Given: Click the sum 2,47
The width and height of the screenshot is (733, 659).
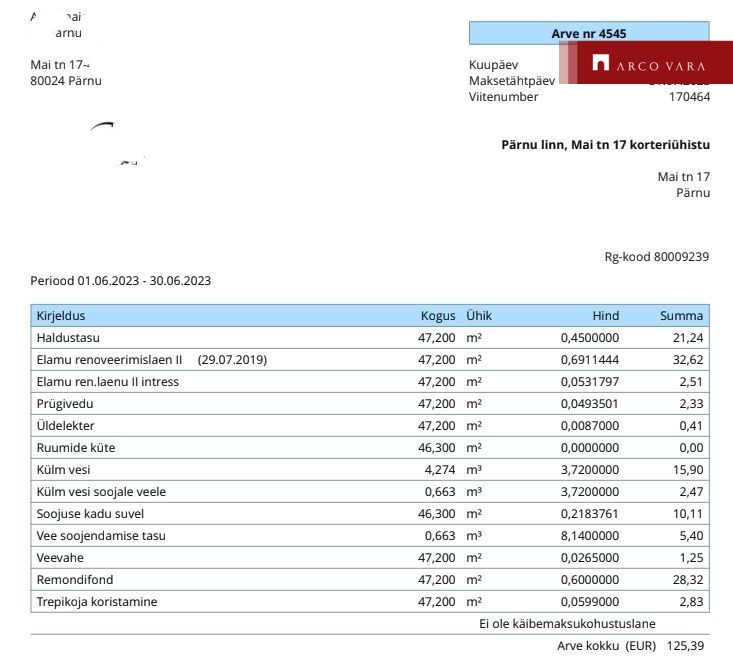Looking at the screenshot, I should tap(691, 491).
